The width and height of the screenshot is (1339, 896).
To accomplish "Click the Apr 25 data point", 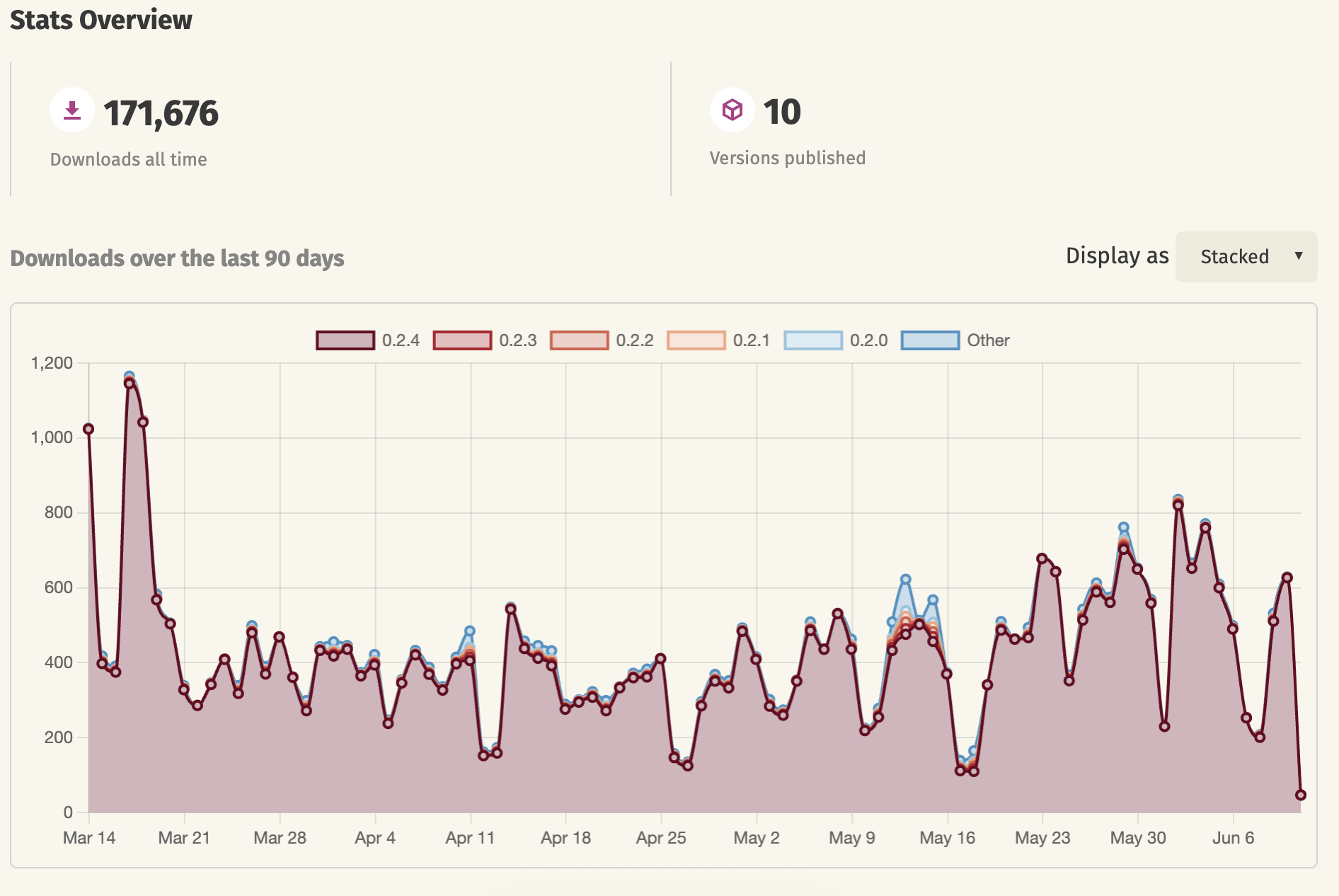I will coord(660,658).
